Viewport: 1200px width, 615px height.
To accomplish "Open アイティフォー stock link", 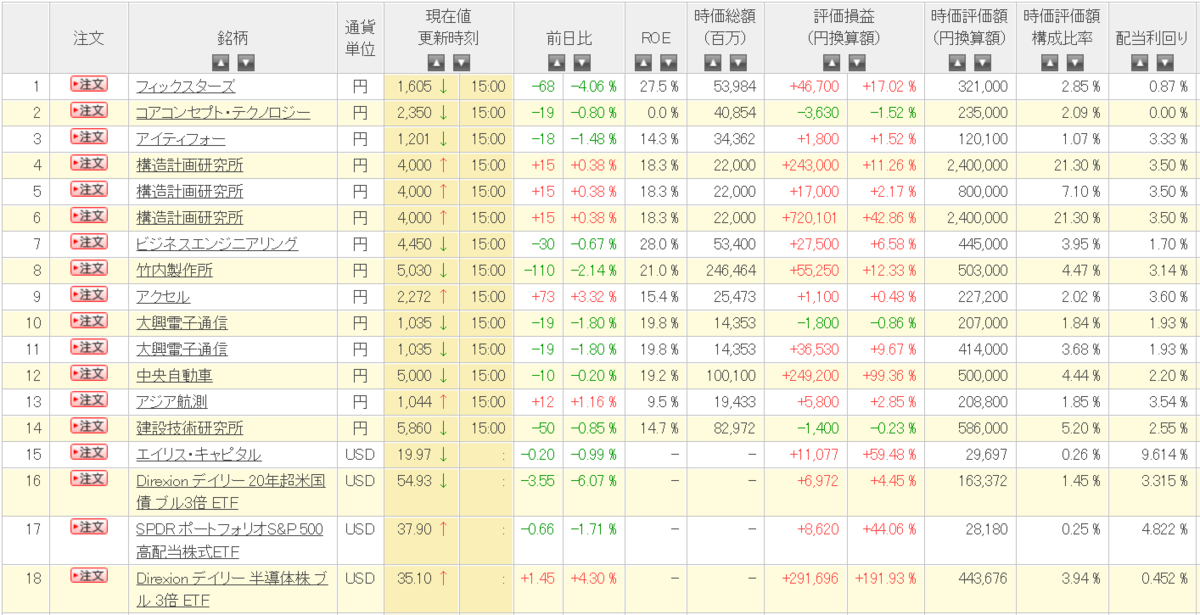I will pyautogui.click(x=181, y=139).
